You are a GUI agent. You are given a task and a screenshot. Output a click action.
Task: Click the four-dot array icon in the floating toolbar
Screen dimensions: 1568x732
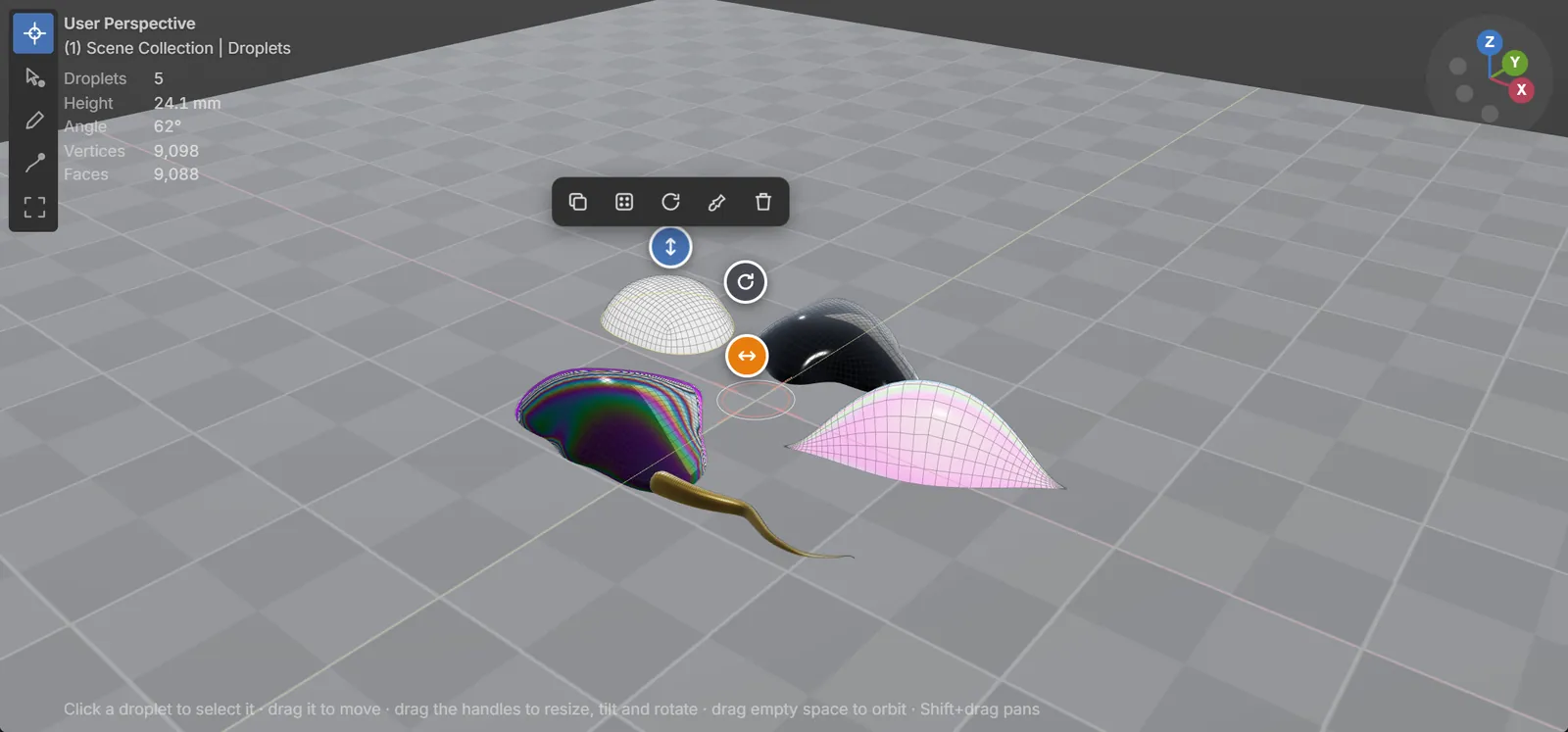624,202
